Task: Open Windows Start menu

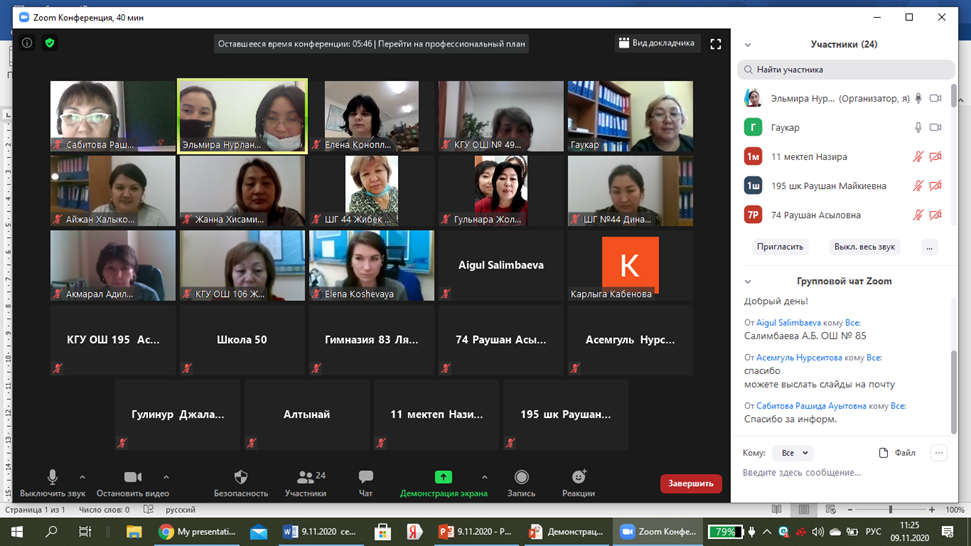Action: (17, 532)
